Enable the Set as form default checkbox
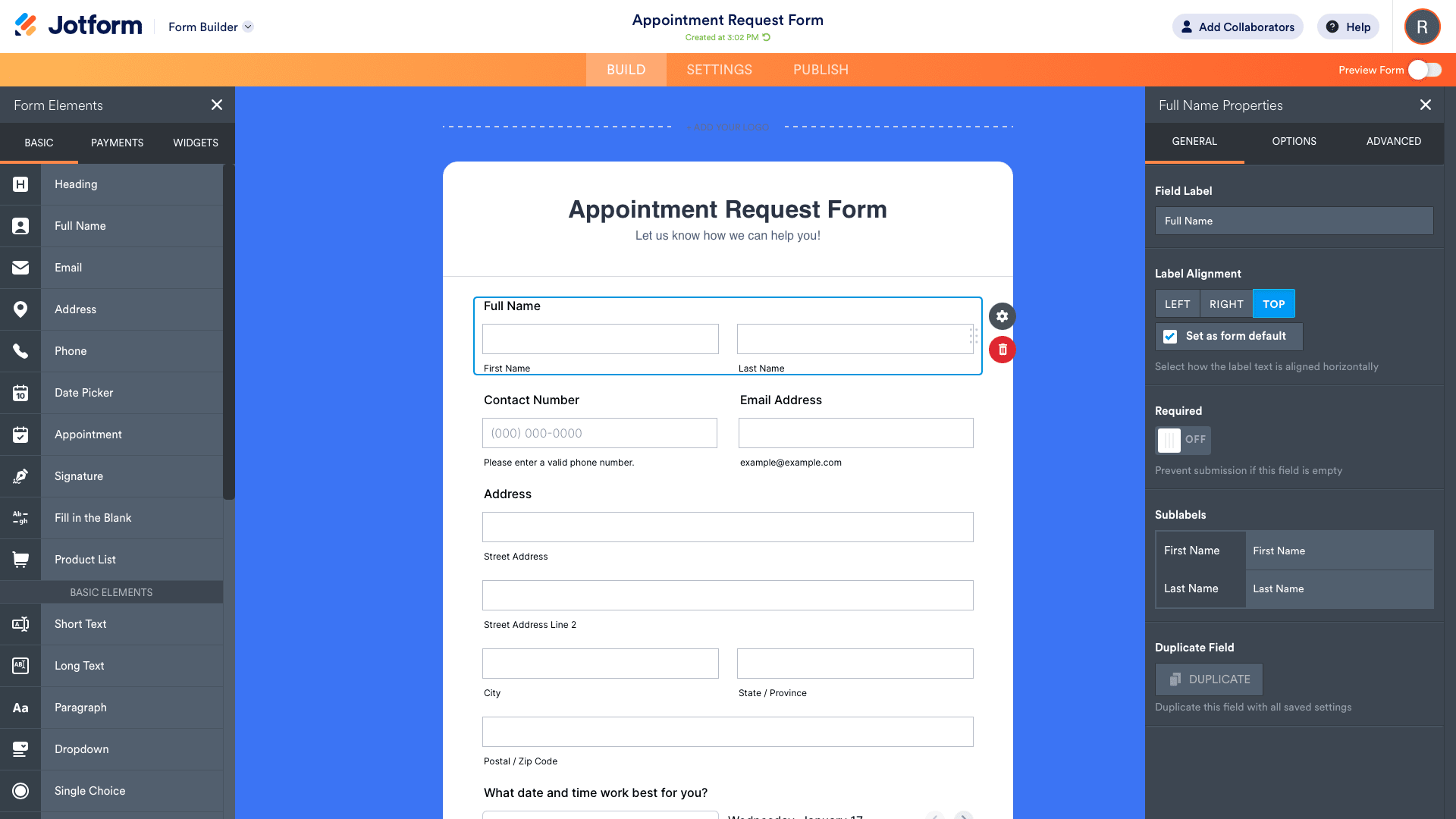Viewport: 1456px width, 819px height. pyautogui.click(x=1171, y=335)
